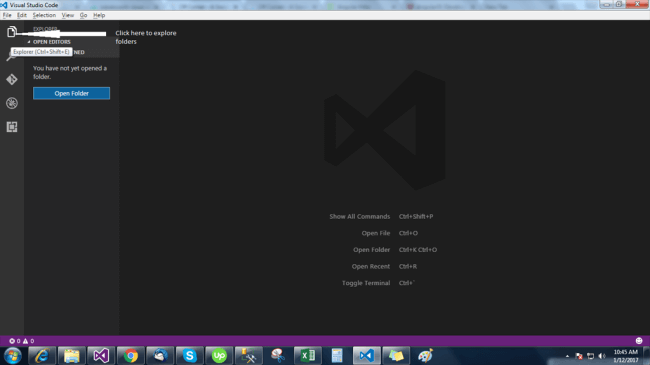Image resolution: width=650 pixels, height=365 pixels.
Task: Open the Debug view icon
Action: tap(12, 103)
